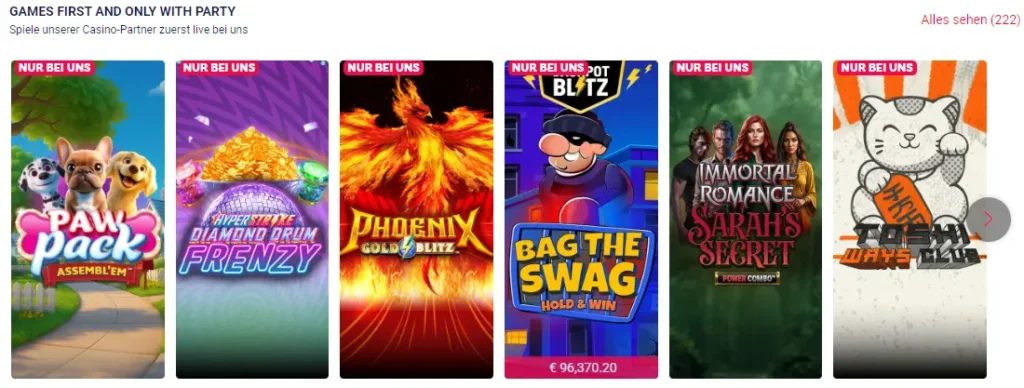The image size is (1024, 388).
Task: Click NUR BEI UNS badge on Phoenix Gold Blitz
Action: click(382, 68)
